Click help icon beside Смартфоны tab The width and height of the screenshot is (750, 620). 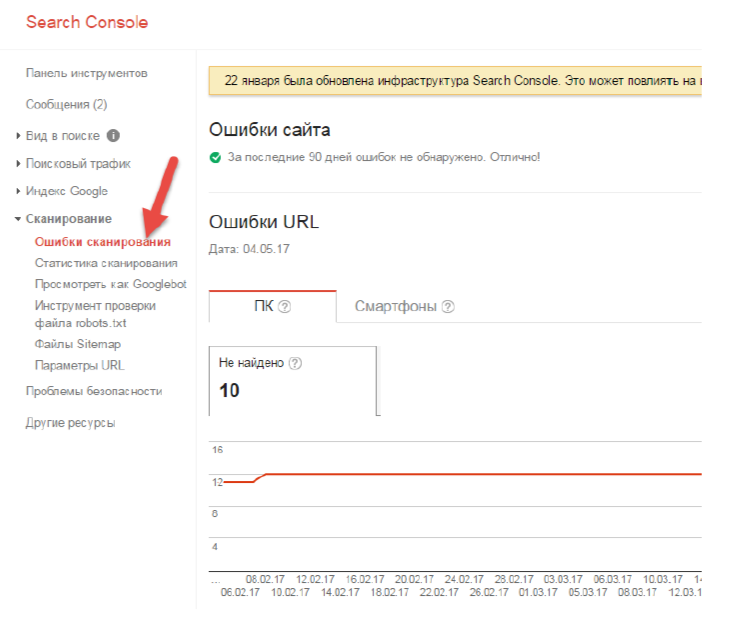[448, 307]
